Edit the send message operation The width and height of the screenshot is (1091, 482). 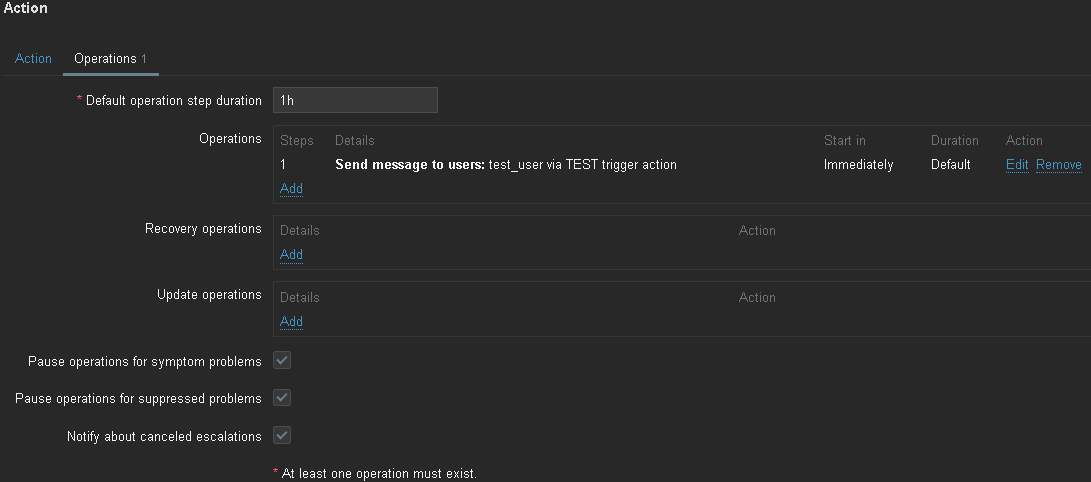point(1016,165)
